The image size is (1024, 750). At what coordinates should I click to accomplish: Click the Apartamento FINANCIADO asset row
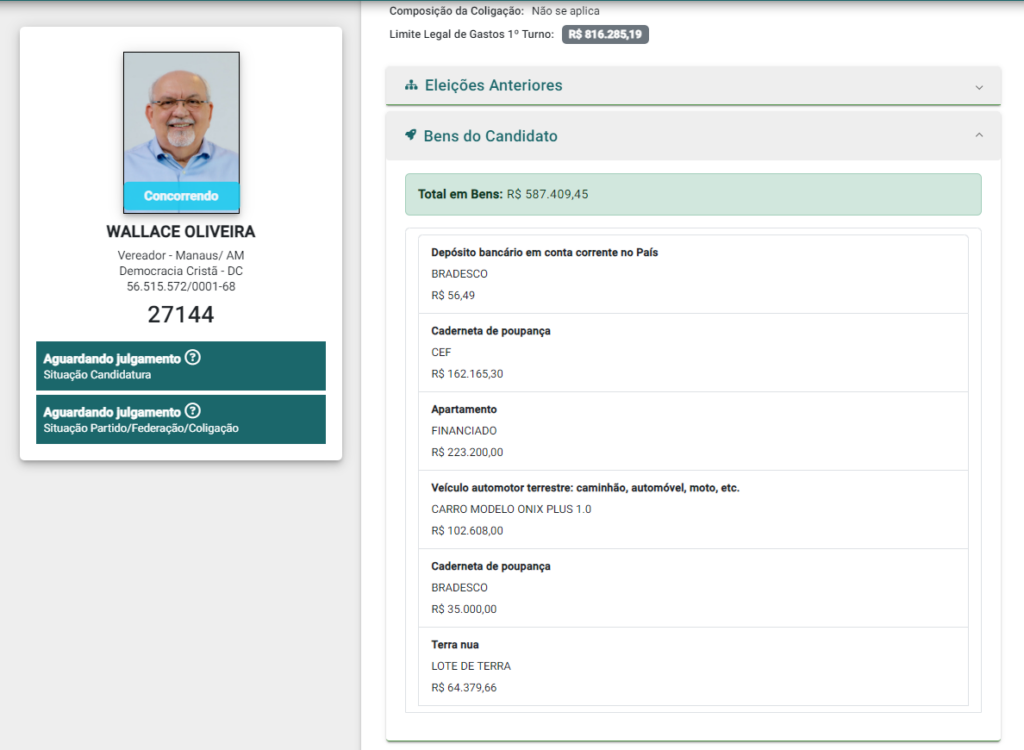tap(692, 430)
